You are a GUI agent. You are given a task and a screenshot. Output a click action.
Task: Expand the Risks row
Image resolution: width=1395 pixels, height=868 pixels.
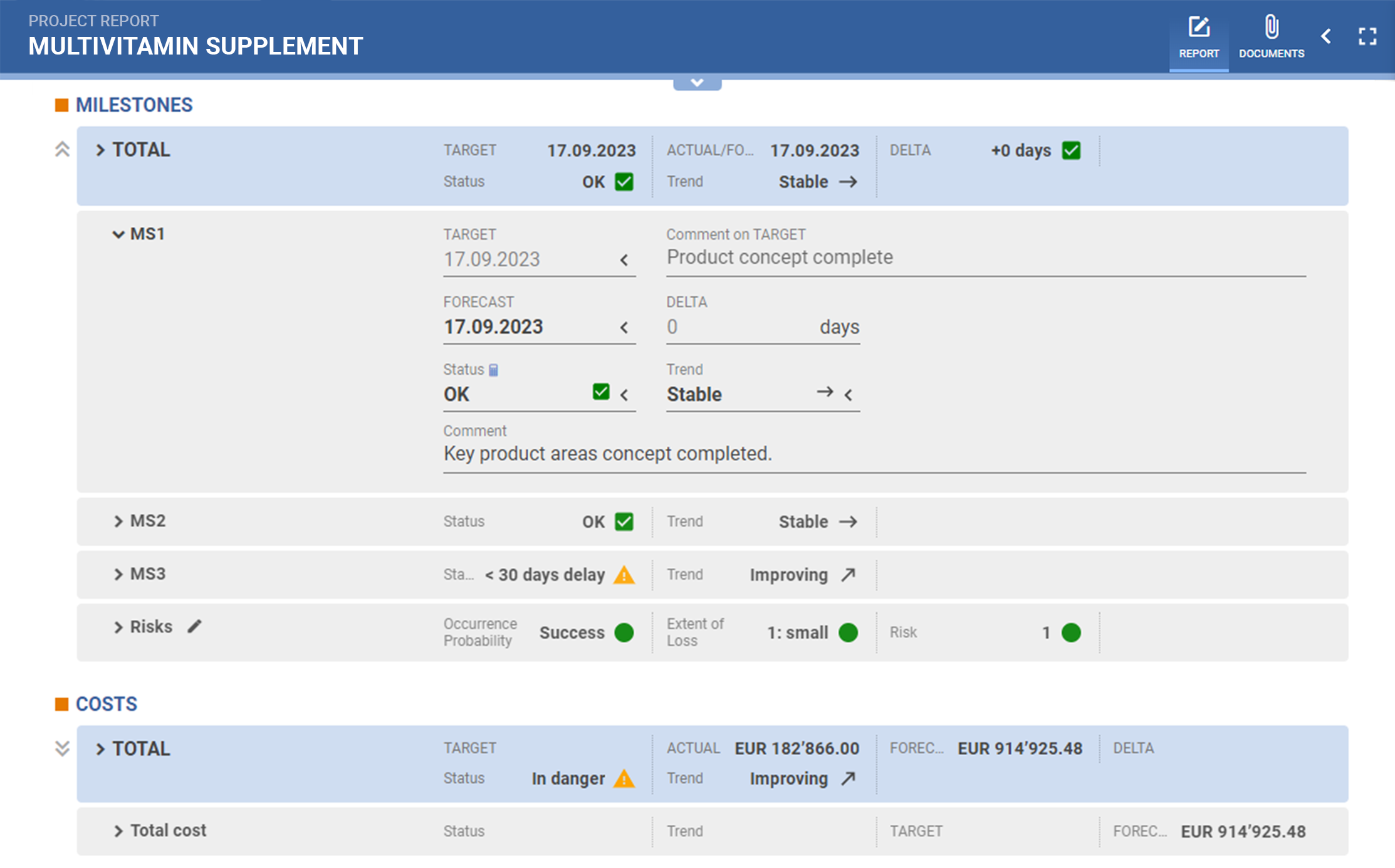118,627
